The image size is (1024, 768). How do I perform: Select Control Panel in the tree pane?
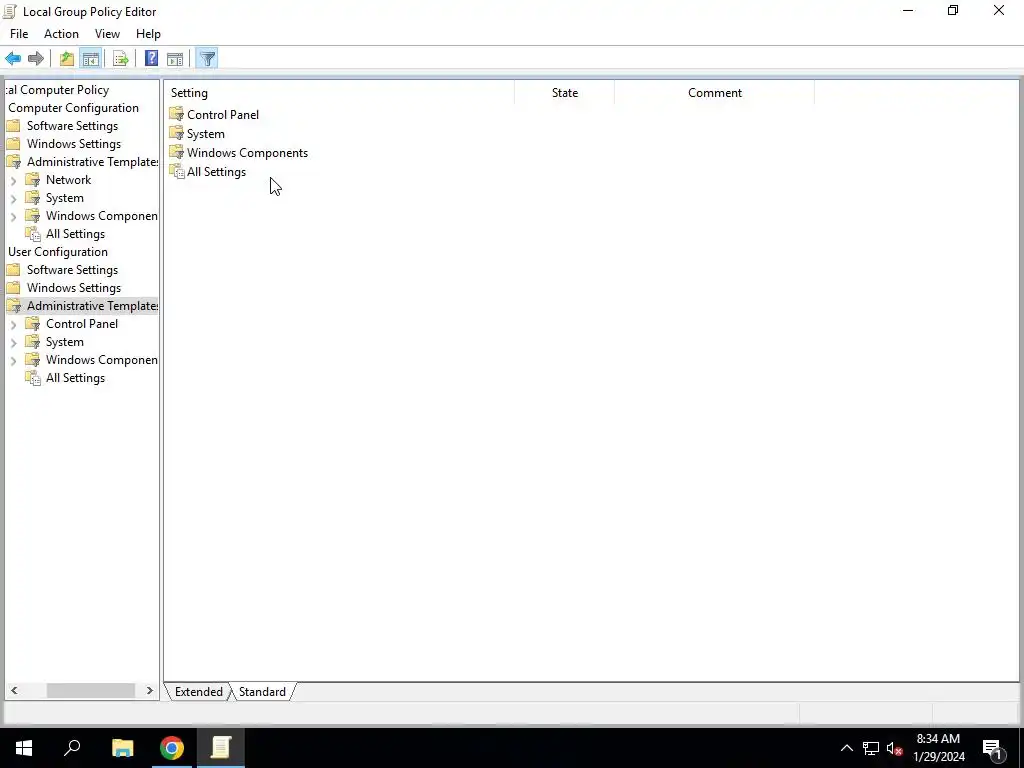point(82,324)
